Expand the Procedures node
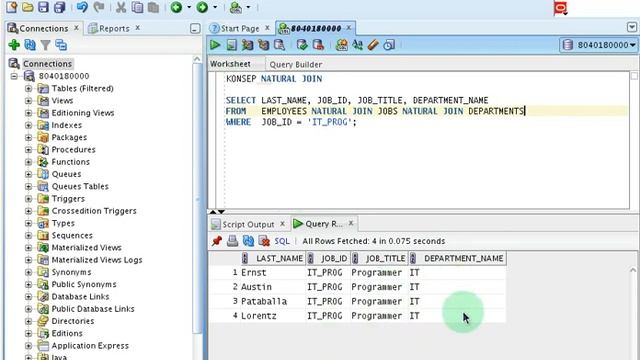Screen dimensions: 640x360 pos(28,149)
